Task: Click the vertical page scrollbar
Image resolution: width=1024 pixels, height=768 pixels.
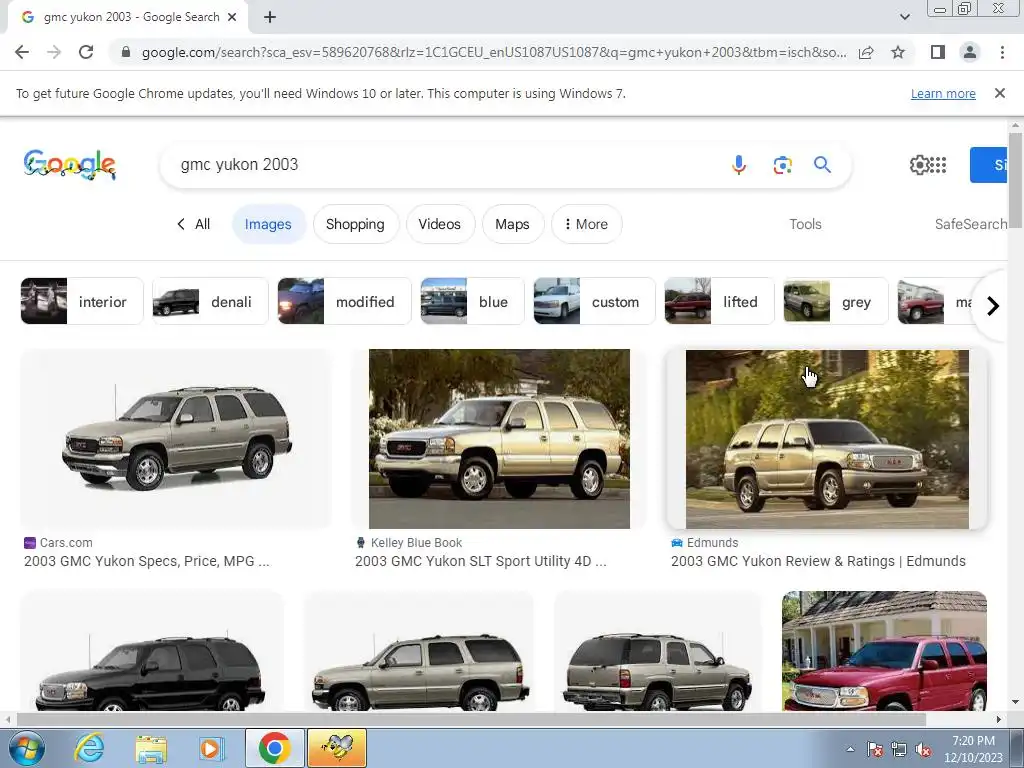Action: [x=1015, y=180]
